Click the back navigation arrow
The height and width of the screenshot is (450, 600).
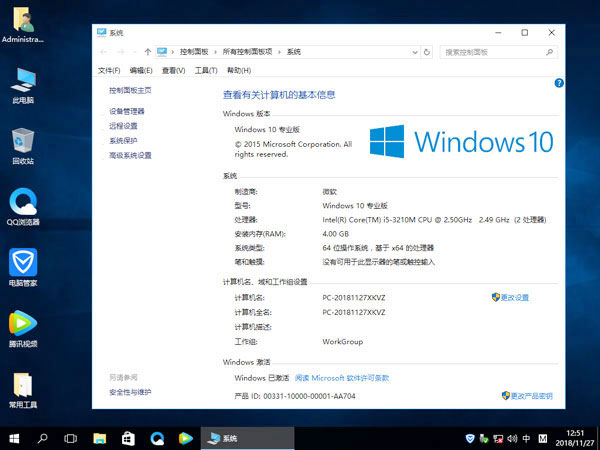(104, 52)
